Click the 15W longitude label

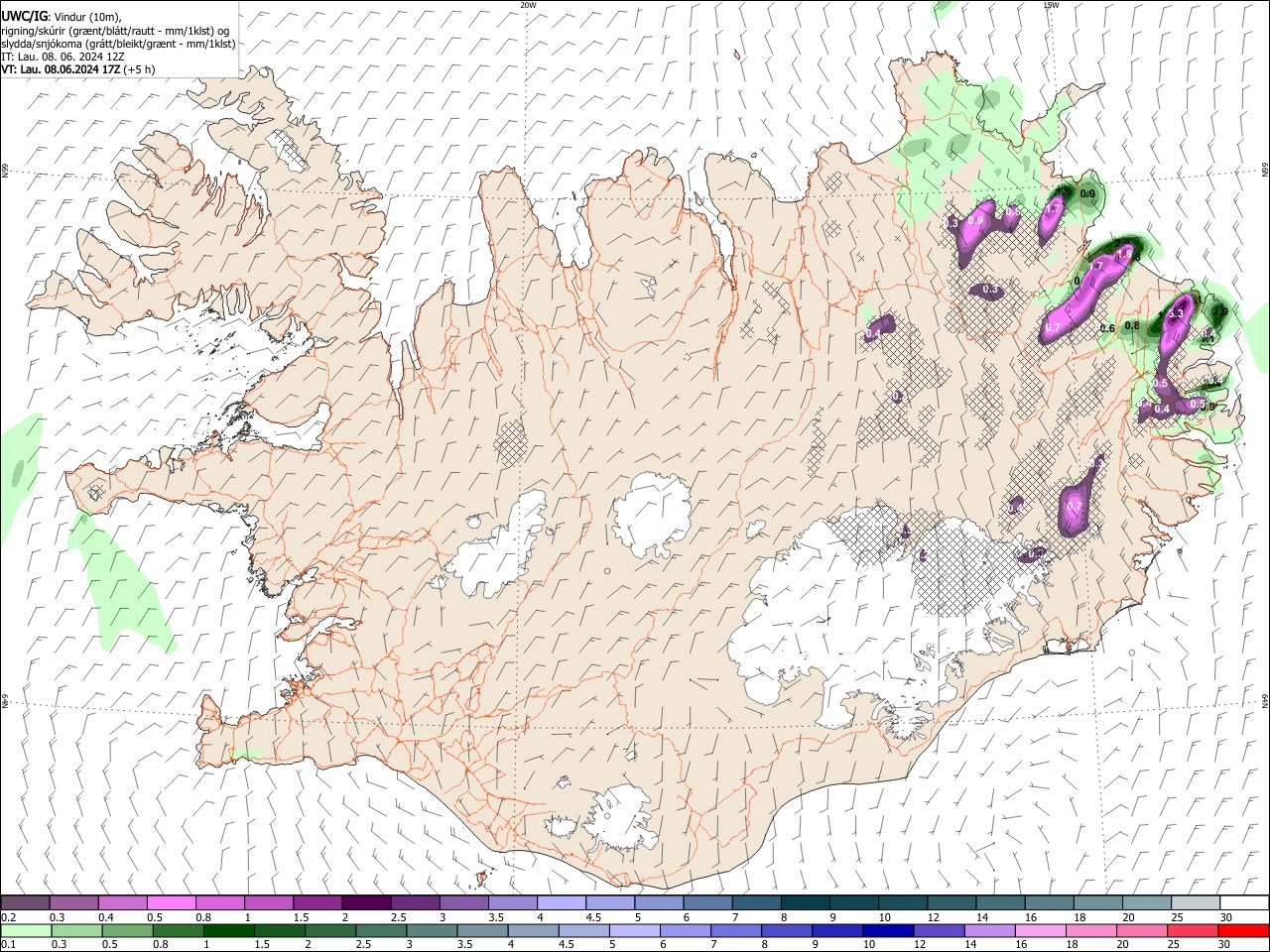click(x=1051, y=5)
